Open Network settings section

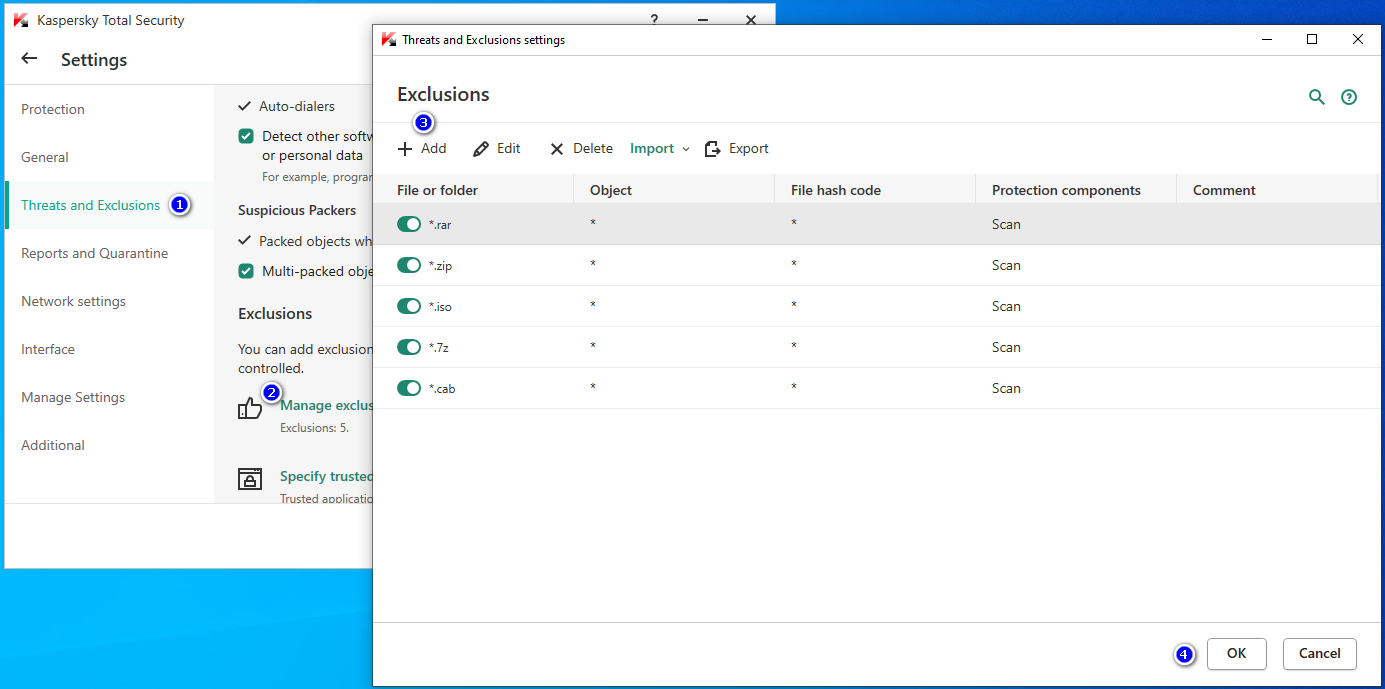[73, 301]
